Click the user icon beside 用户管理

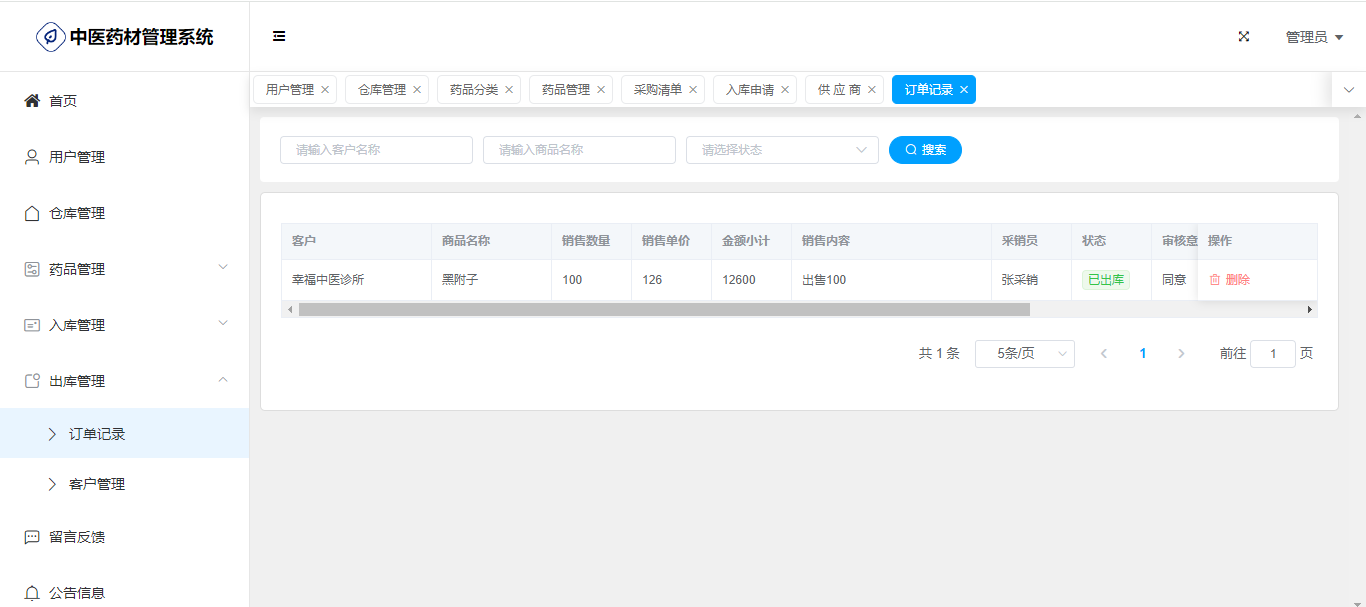coord(32,157)
